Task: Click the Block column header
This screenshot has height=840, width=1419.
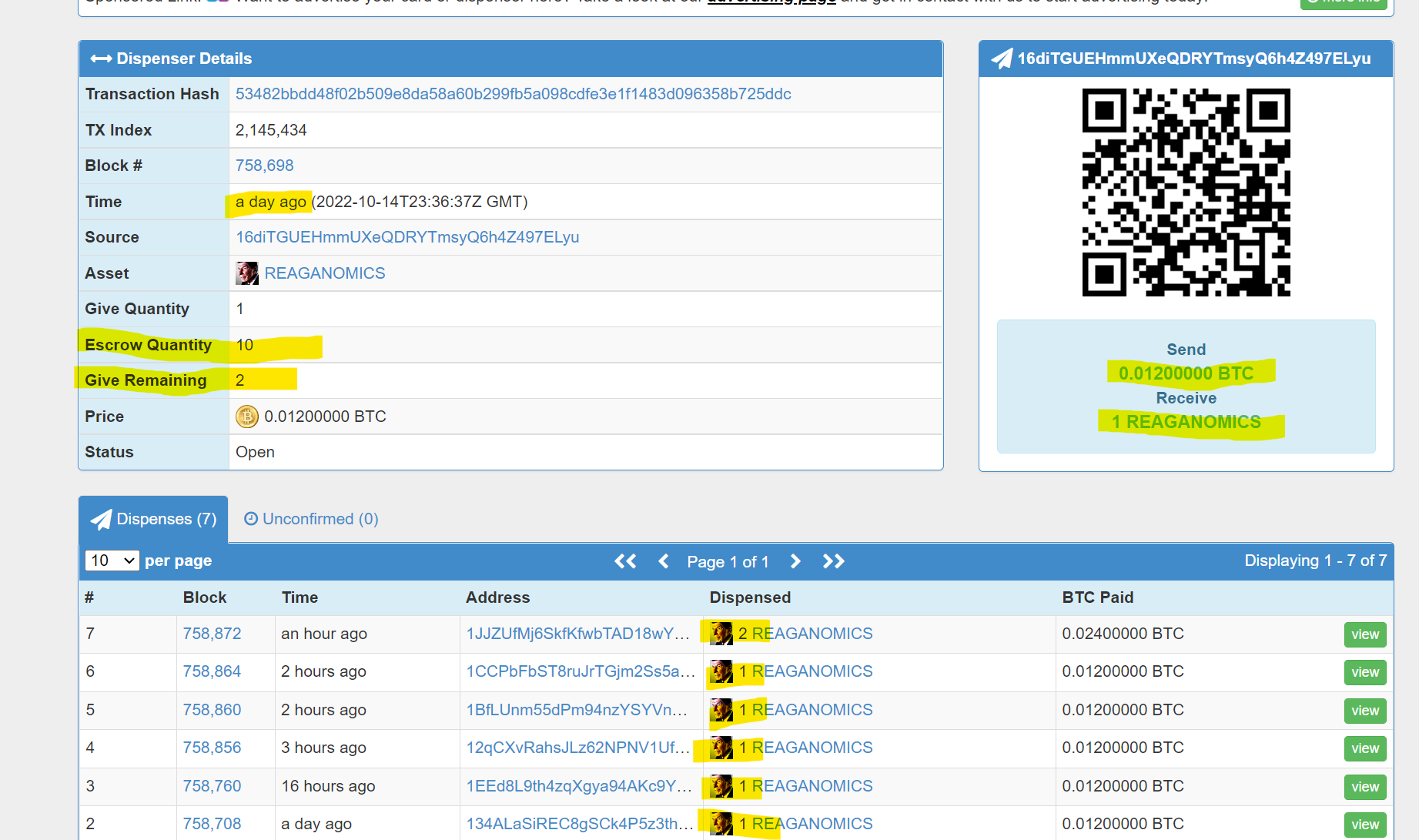Action: coord(205,597)
